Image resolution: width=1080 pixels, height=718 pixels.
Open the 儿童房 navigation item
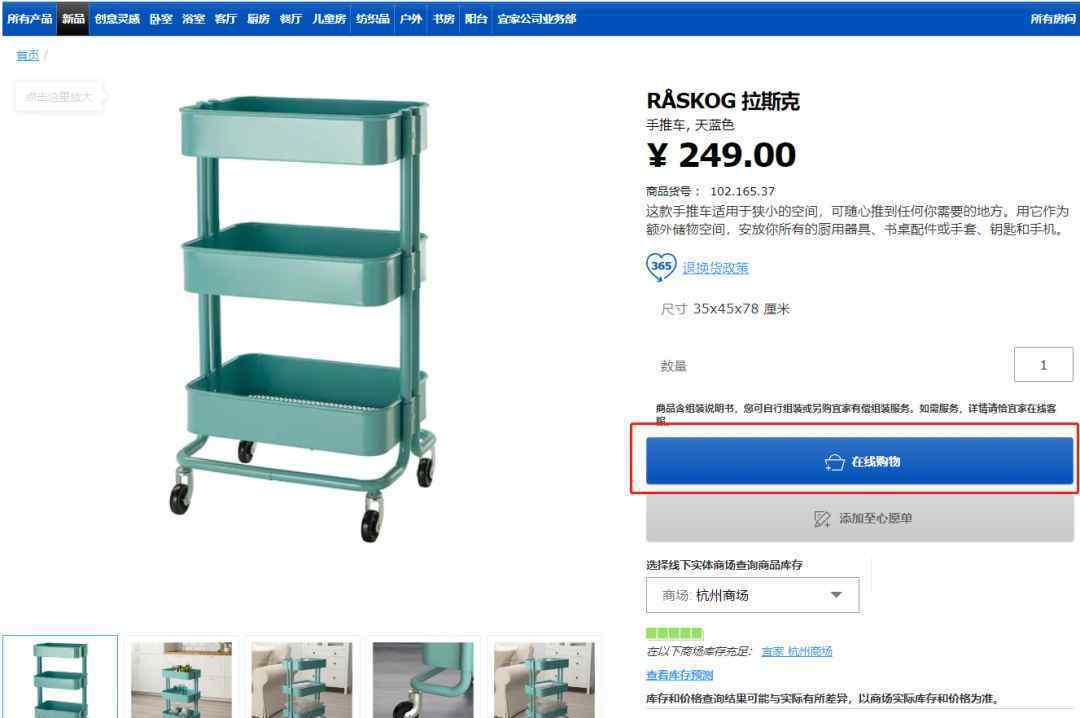[329, 19]
